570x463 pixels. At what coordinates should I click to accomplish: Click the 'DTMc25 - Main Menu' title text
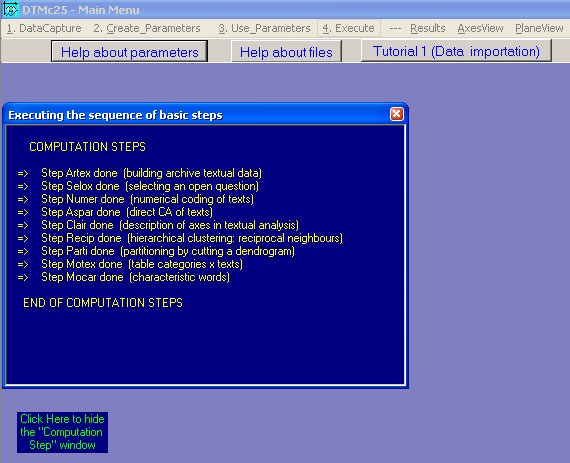coord(80,10)
